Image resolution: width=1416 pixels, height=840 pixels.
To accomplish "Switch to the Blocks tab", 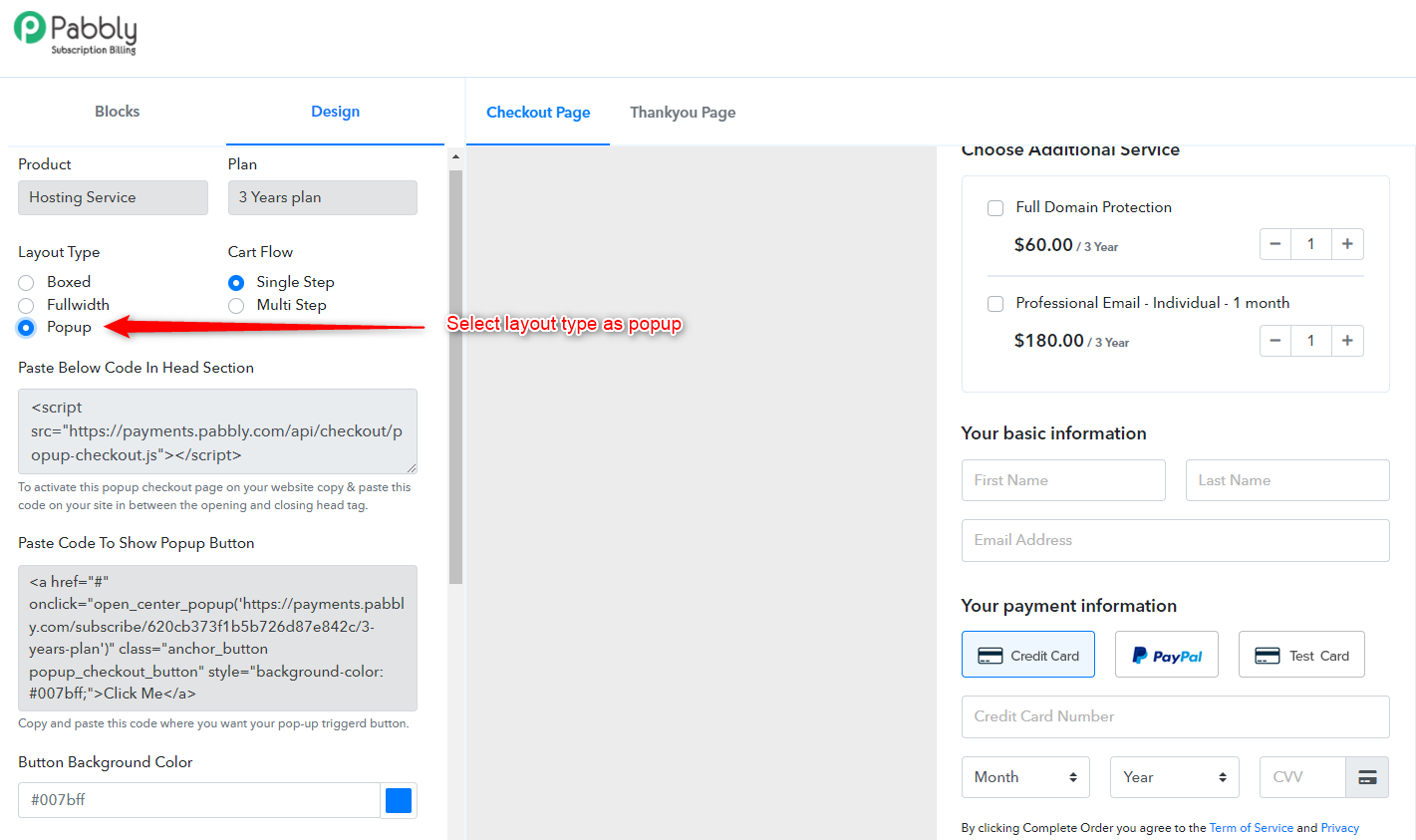I will pyautogui.click(x=118, y=112).
